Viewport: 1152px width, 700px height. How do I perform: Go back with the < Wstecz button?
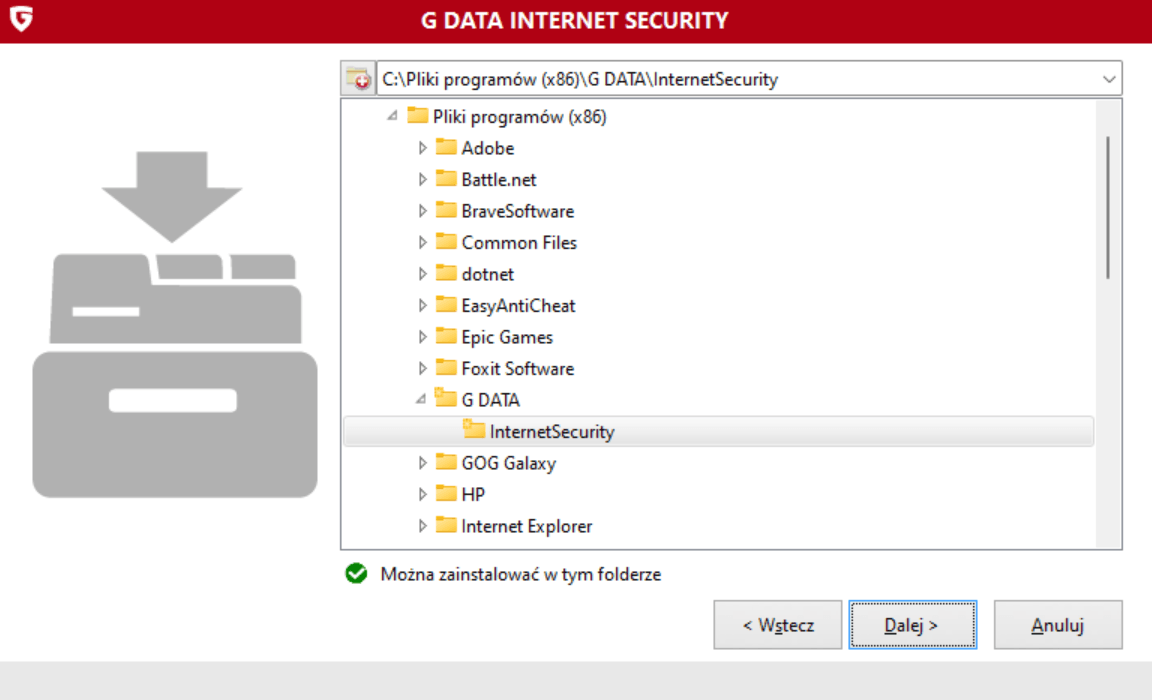(778, 625)
